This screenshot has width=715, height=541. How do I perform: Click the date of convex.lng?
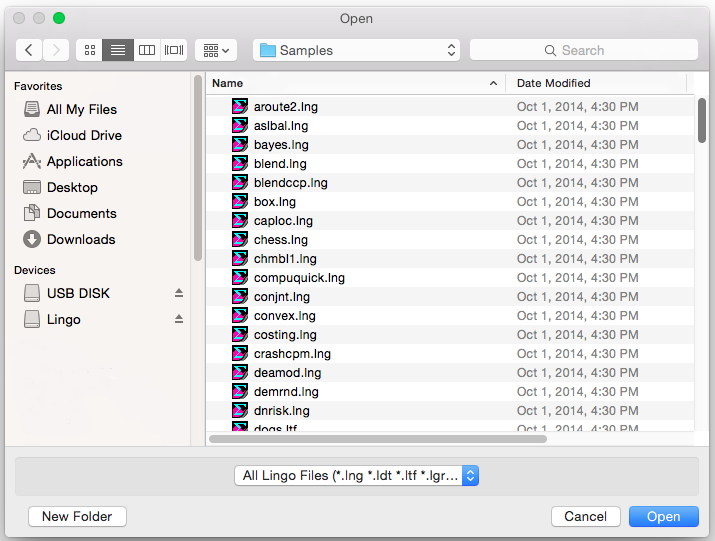pos(577,316)
